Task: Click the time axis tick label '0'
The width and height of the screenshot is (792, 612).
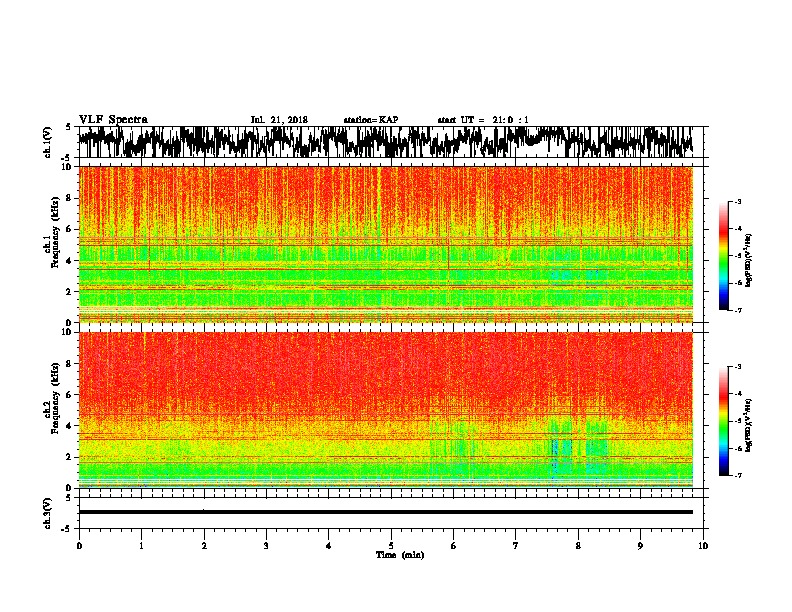Action: tap(79, 545)
